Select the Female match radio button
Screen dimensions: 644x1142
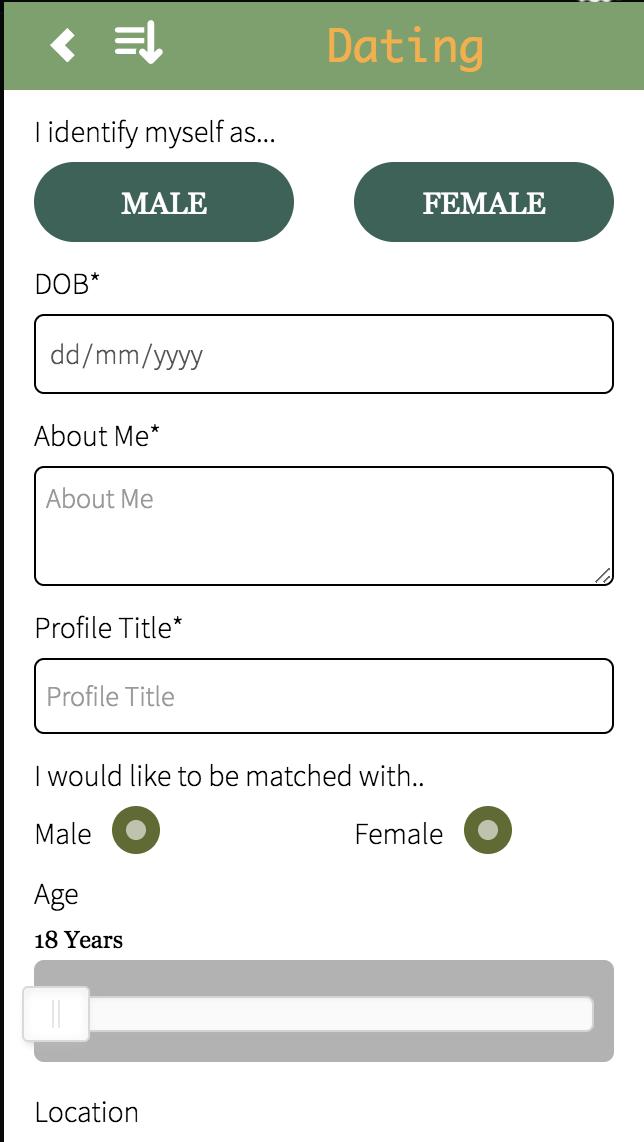[x=488, y=831]
